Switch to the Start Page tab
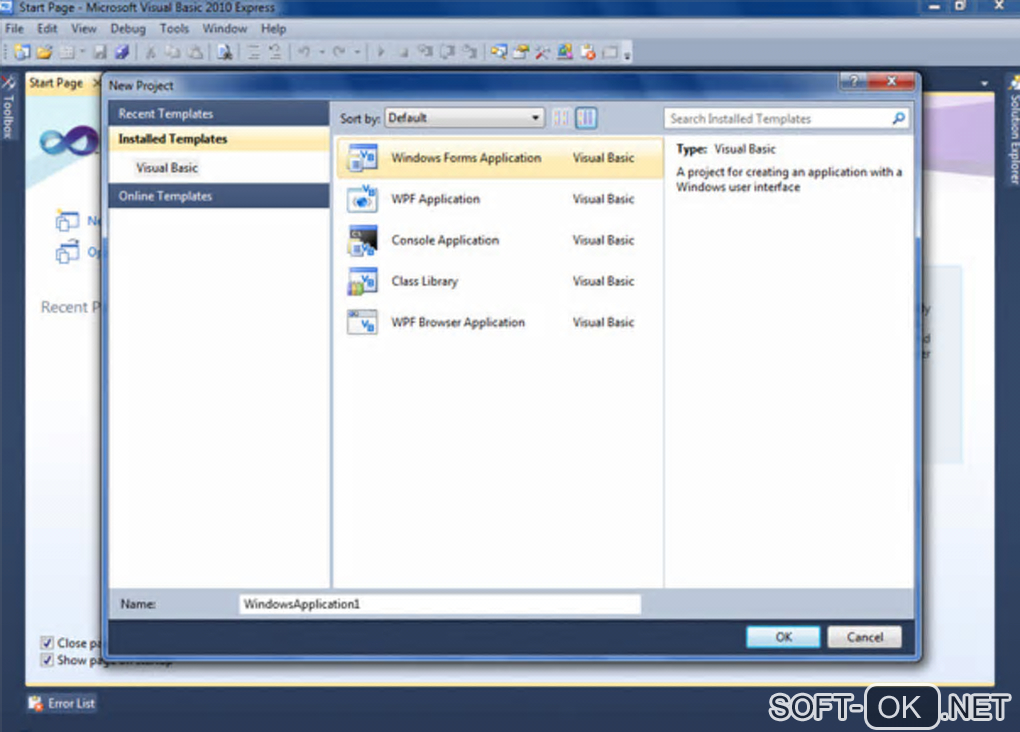The image size is (1020, 732). point(56,83)
